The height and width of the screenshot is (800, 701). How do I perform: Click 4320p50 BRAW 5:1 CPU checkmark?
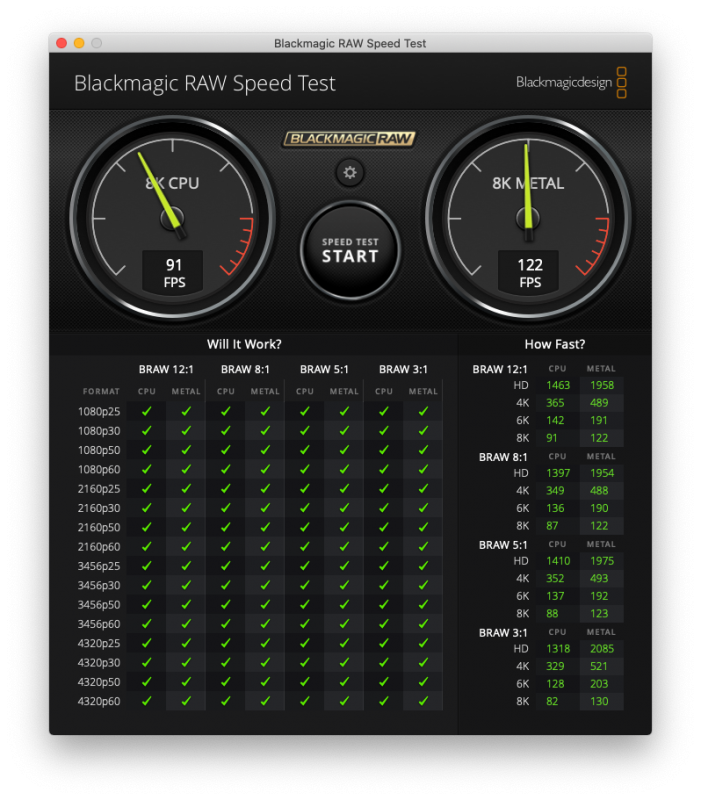tap(305, 682)
